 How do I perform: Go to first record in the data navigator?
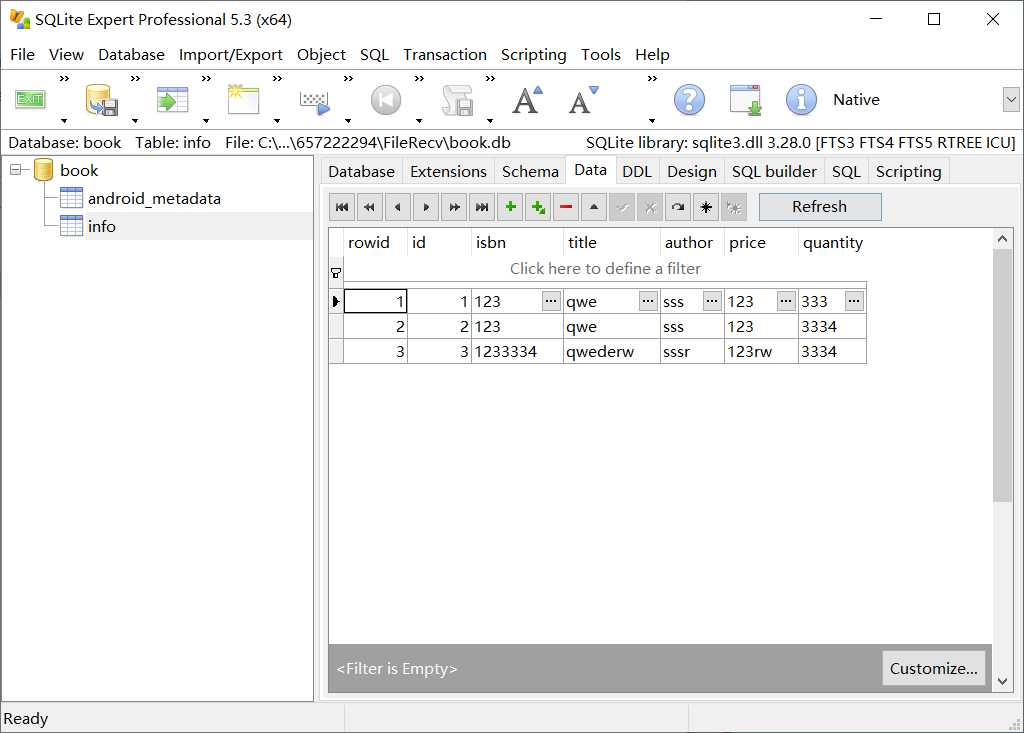click(x=342, y=207)
